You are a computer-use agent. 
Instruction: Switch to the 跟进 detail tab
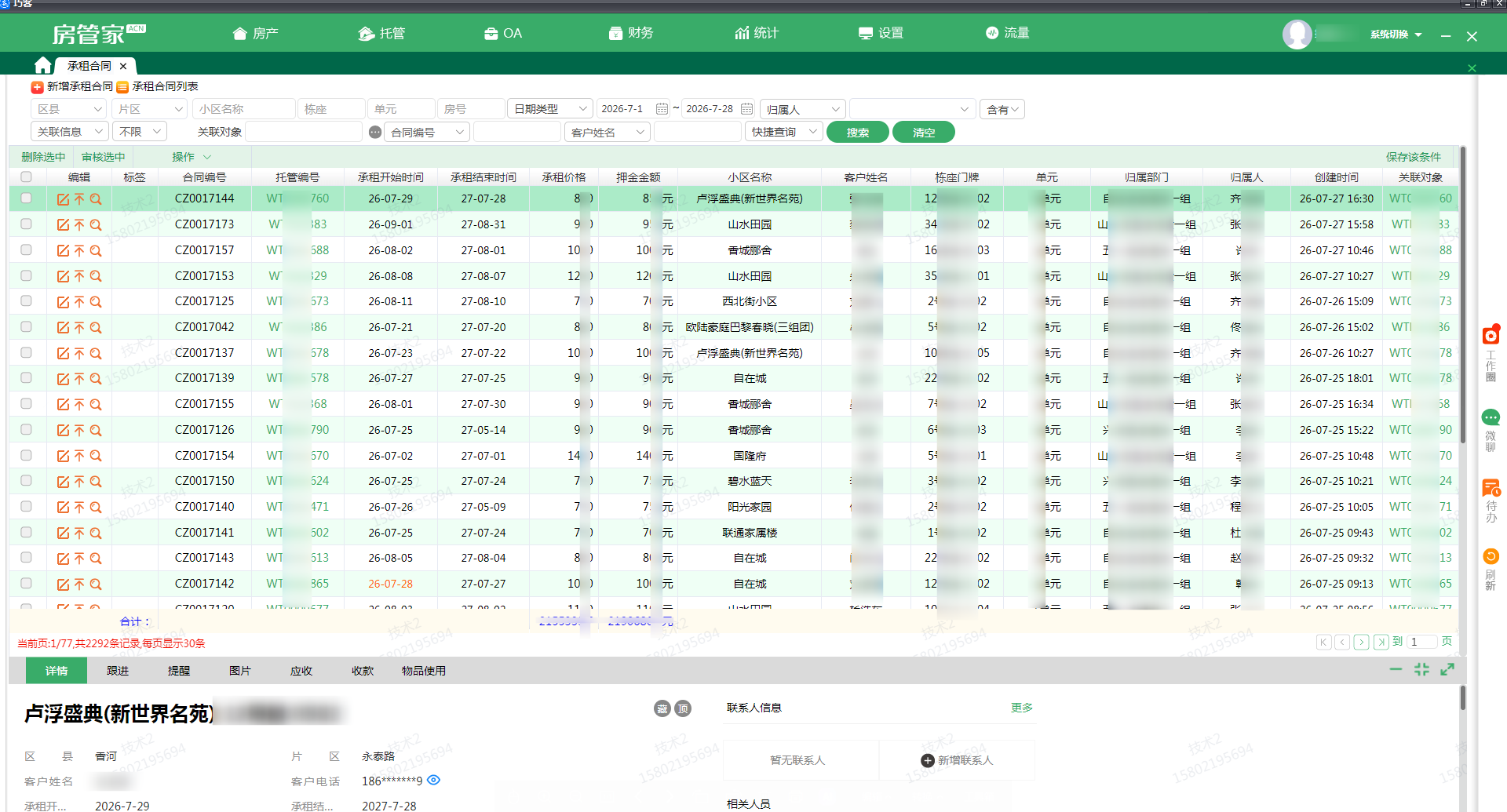click(118, 671)
